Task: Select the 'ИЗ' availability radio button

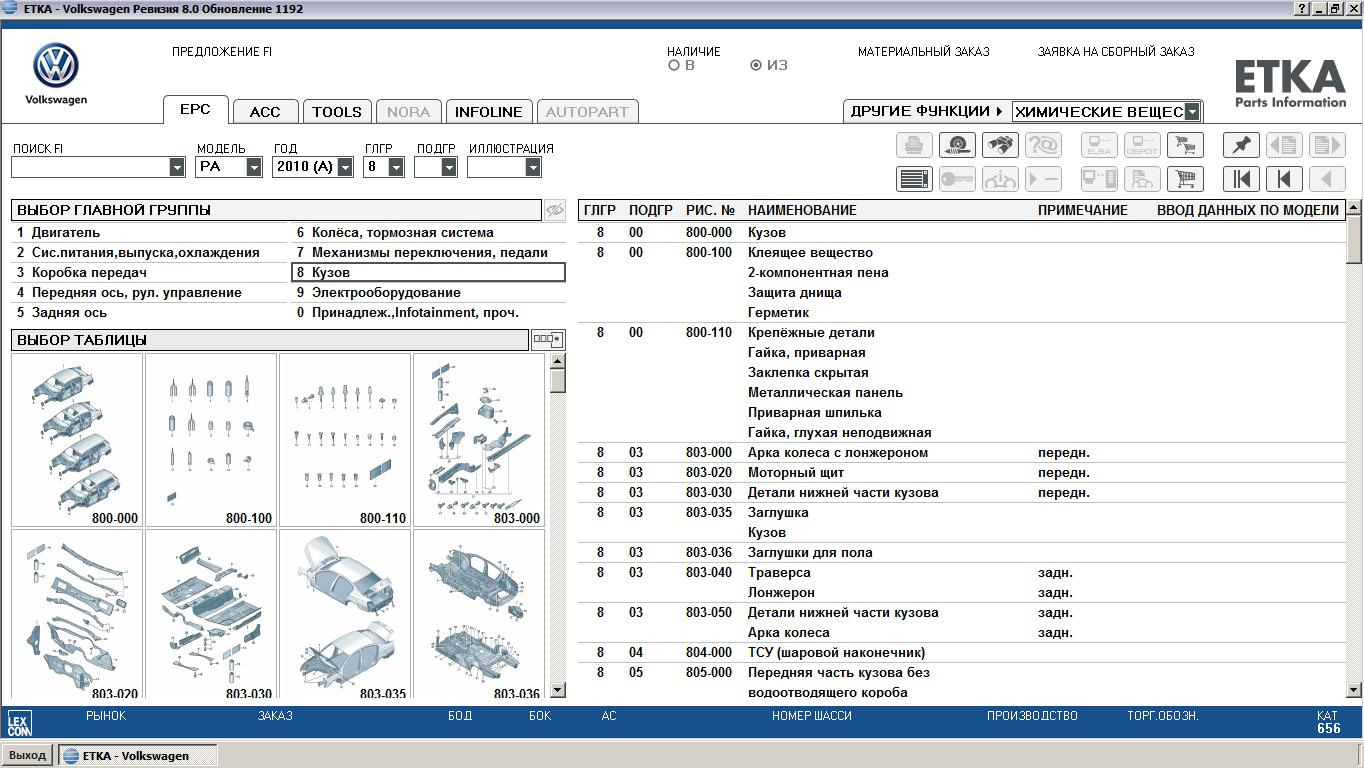Action: (756, 66)
